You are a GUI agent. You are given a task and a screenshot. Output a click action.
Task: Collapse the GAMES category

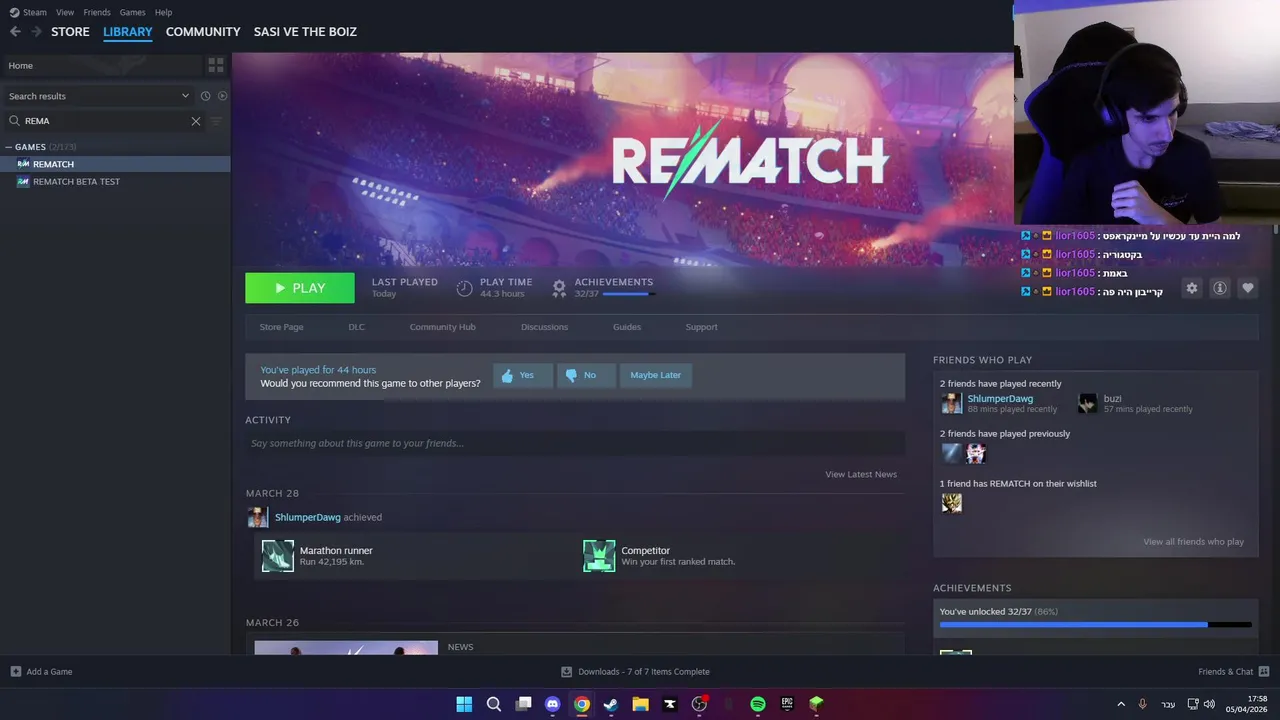(9, 147)
